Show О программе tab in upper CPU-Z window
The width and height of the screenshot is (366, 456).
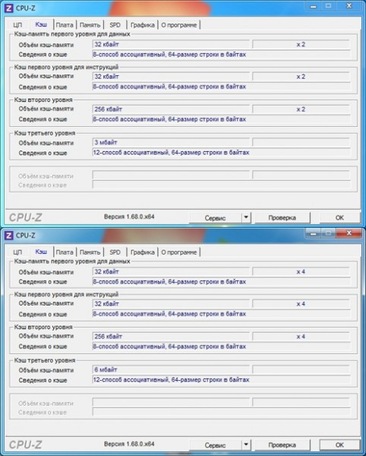click(x=179, y=25)
